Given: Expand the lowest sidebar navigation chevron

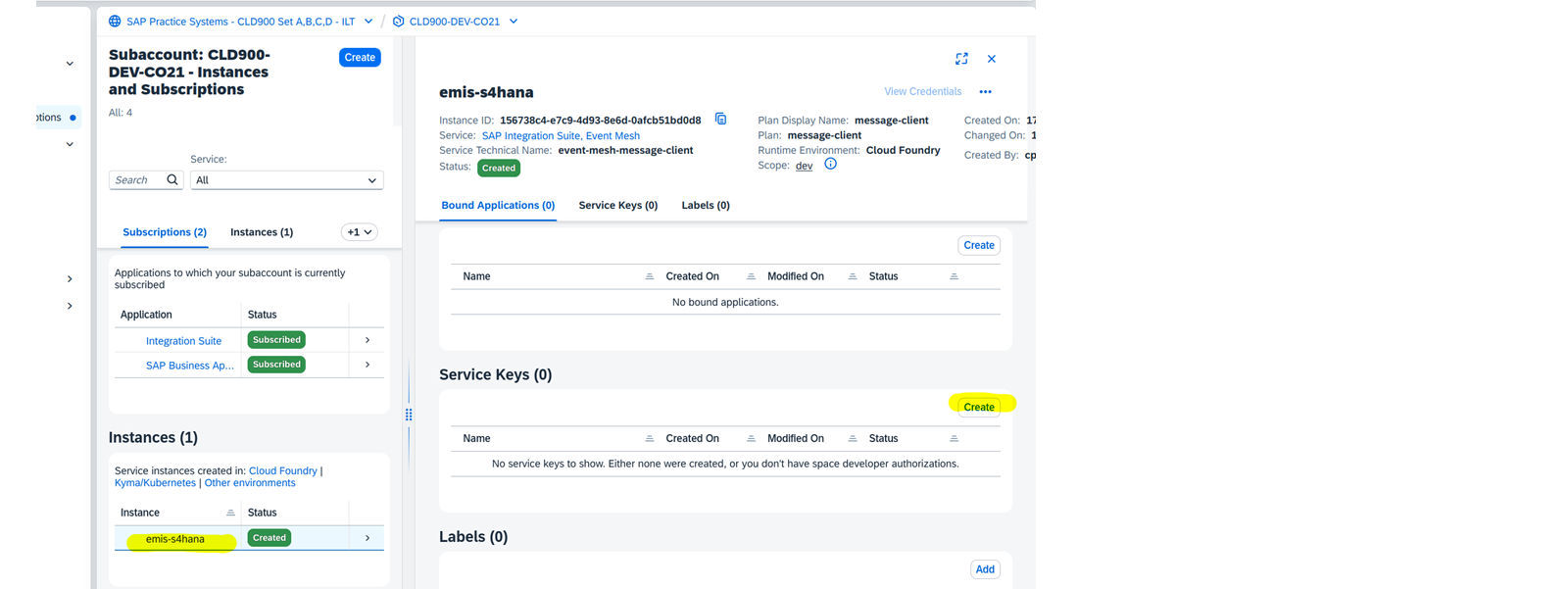Looking at the screenshot, I should (70, 306).
